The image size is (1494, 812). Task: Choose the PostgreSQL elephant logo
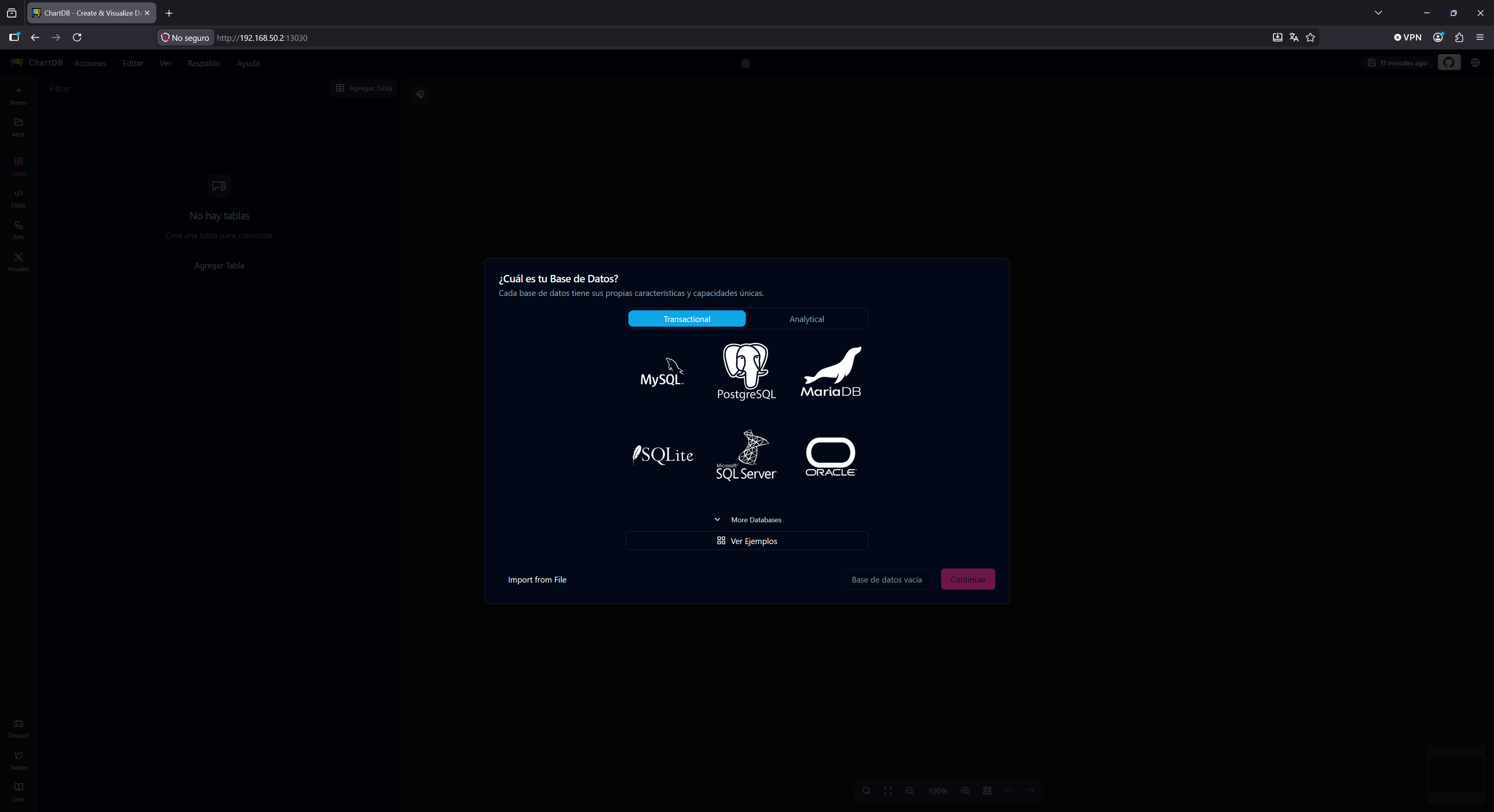[x=747, y=371]
